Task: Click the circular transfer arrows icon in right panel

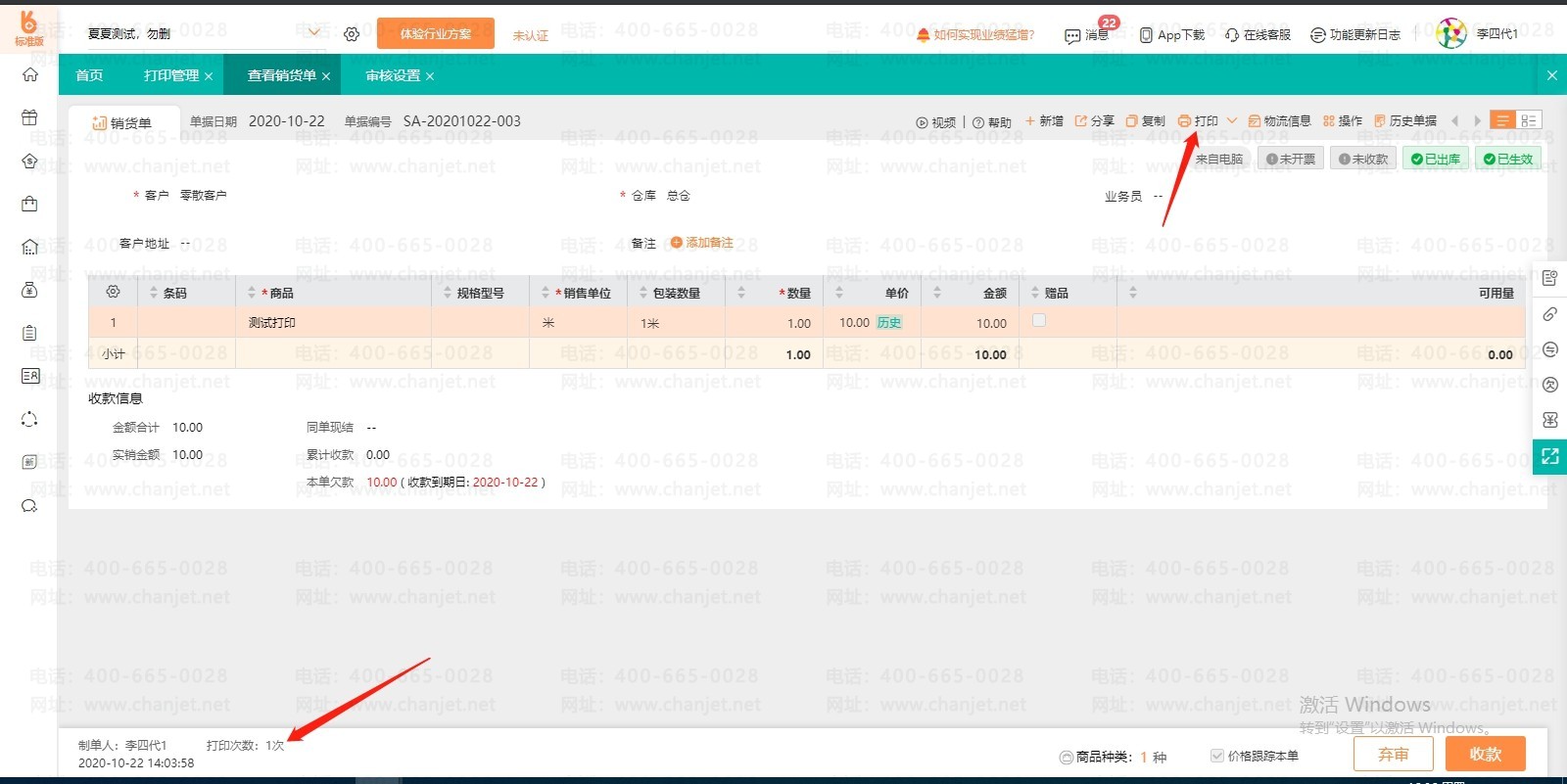Action: pos(1549,349)
